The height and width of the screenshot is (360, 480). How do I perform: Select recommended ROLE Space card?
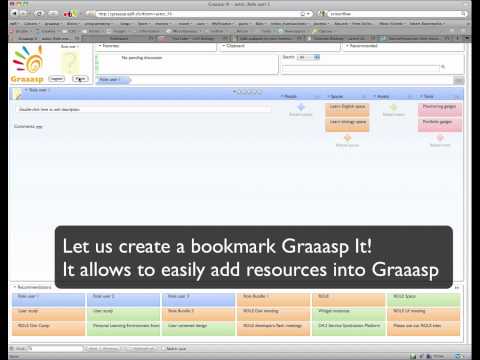tap(424, 299)
